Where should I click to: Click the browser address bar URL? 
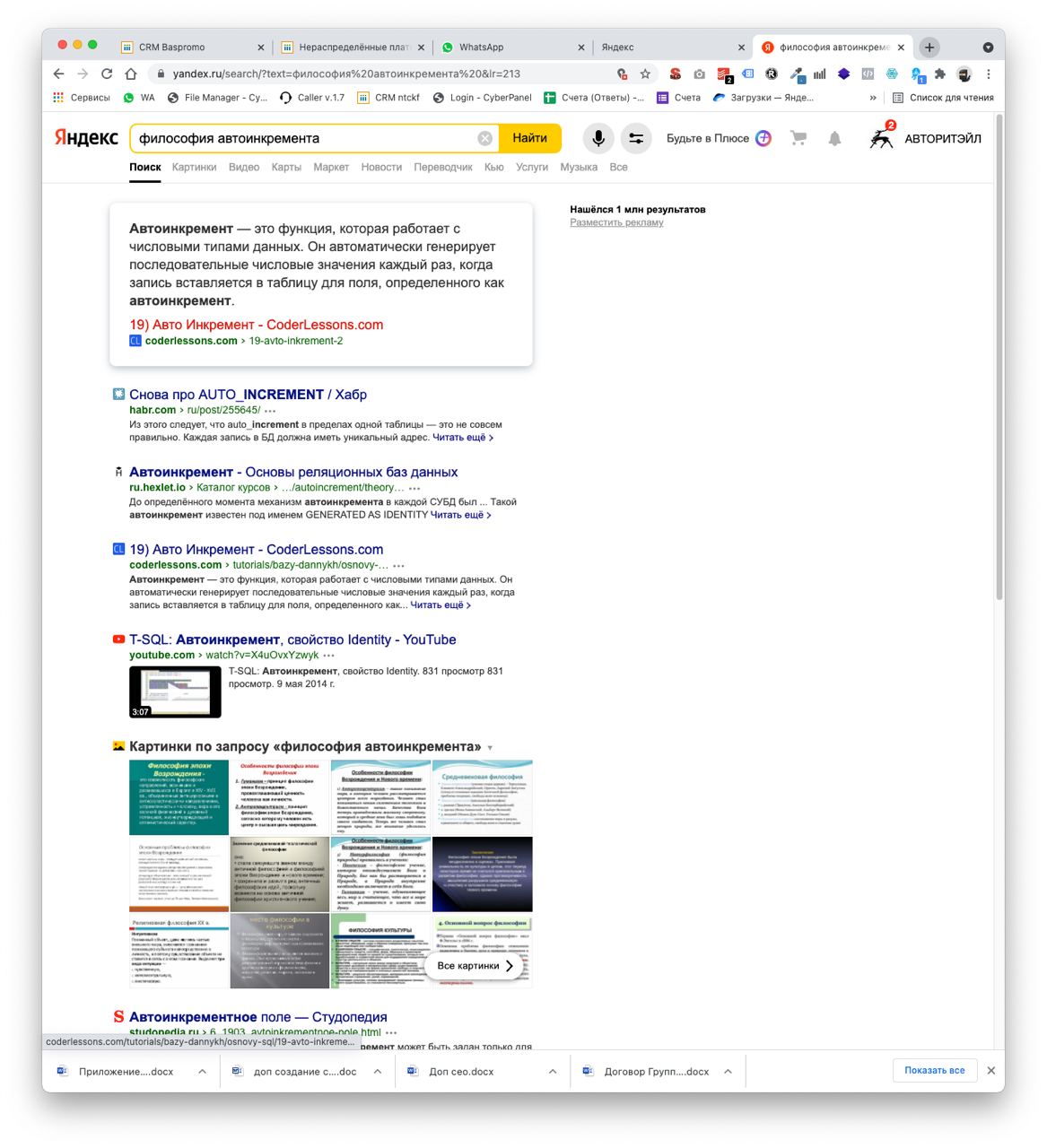(346, 74)
